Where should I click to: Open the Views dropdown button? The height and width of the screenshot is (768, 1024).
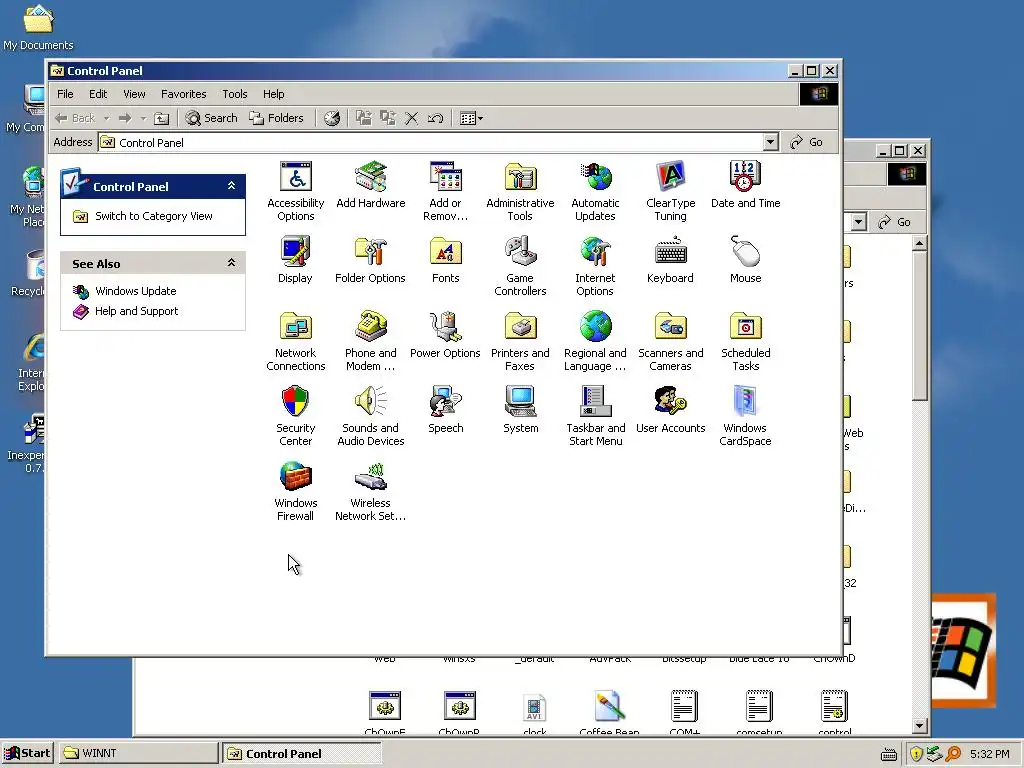pyautogui.click(x=472, y=118)
